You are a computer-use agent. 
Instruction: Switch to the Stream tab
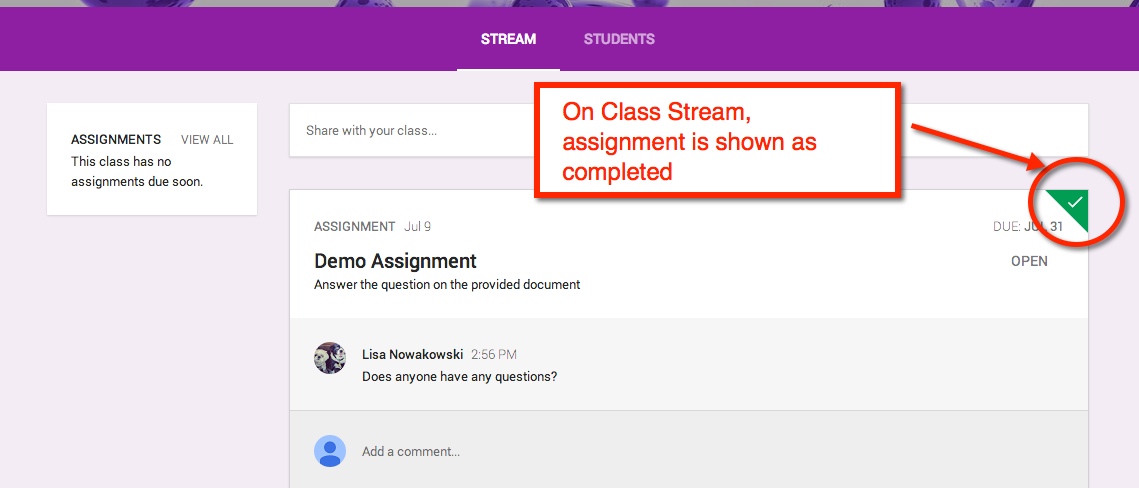[508, 40]
